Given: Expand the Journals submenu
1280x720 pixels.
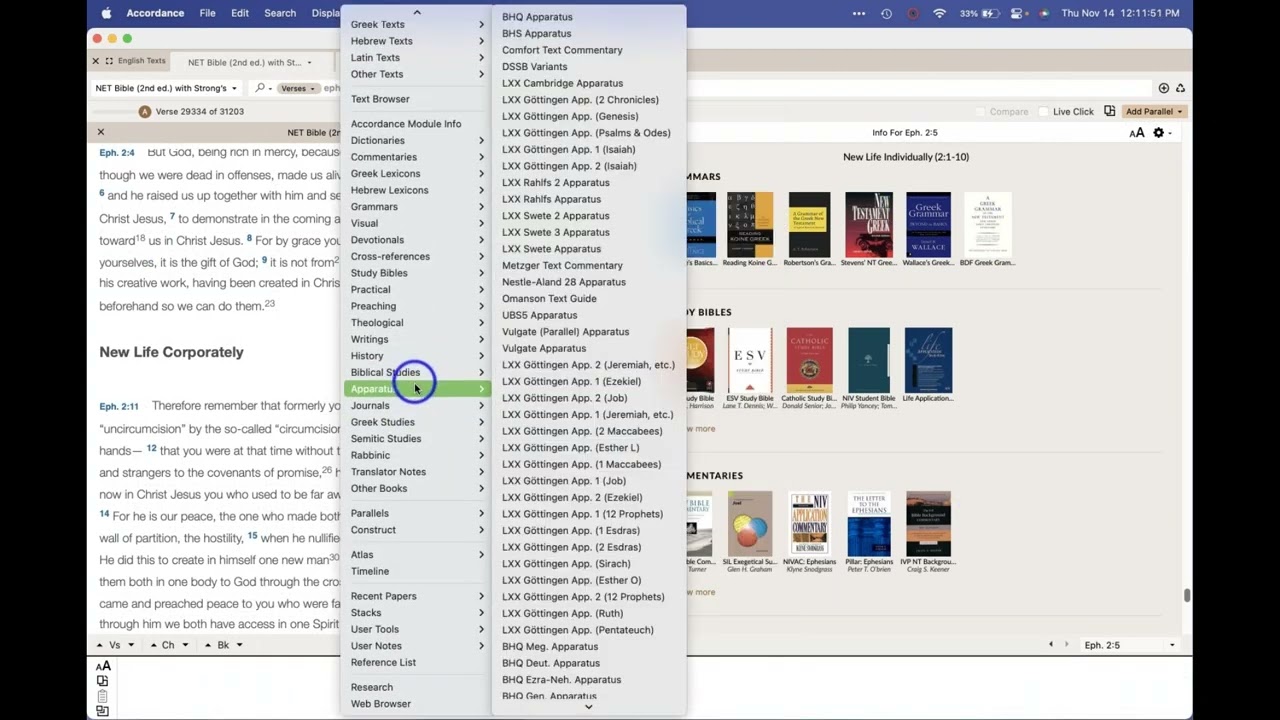Looking at the screenshot, I should coord(416,405).
